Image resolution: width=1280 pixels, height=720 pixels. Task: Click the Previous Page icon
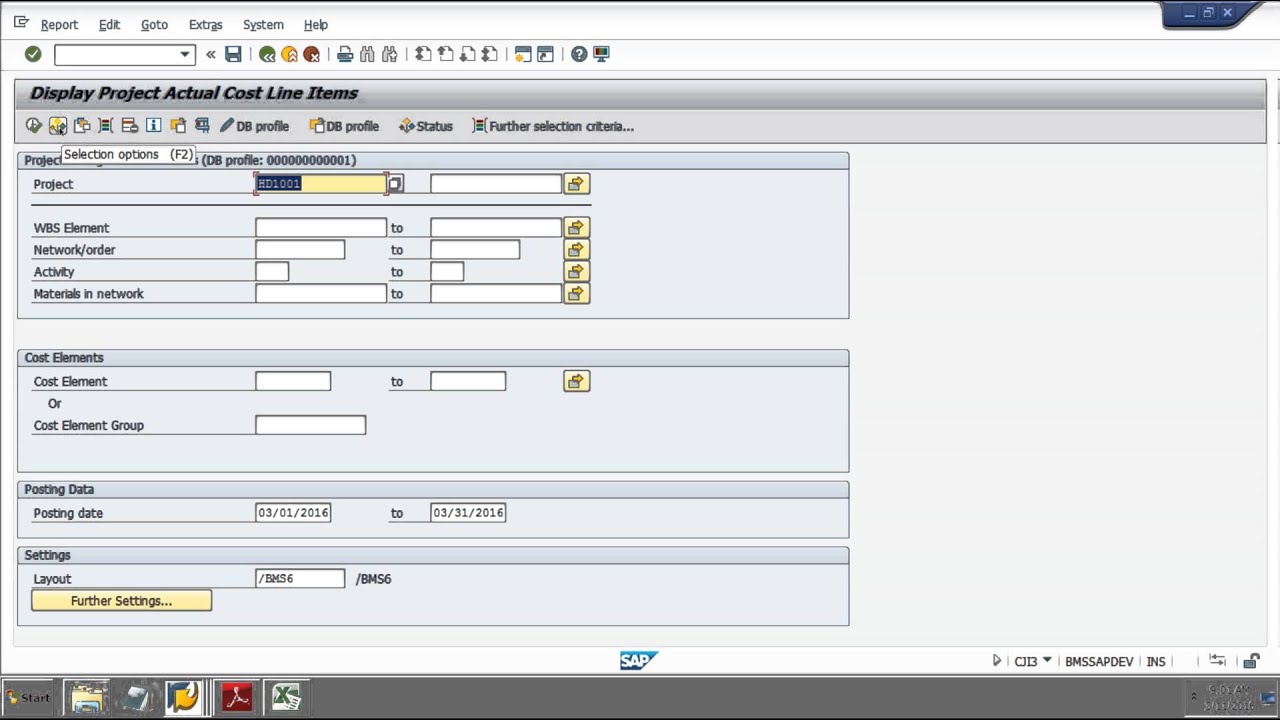pyautogui.click(x=445, y=54)
